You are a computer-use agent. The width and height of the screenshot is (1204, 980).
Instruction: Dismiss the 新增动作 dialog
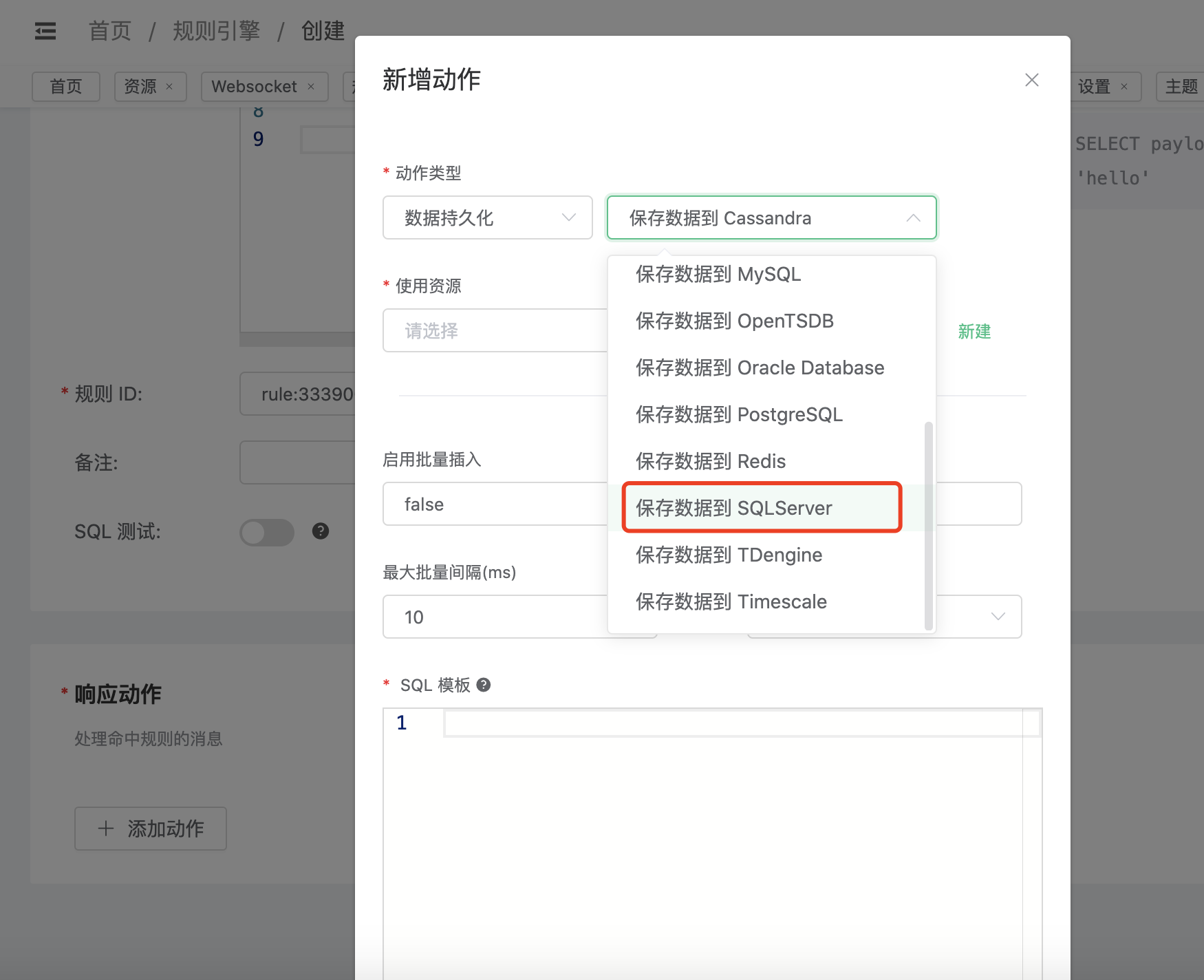(1031, 80)
